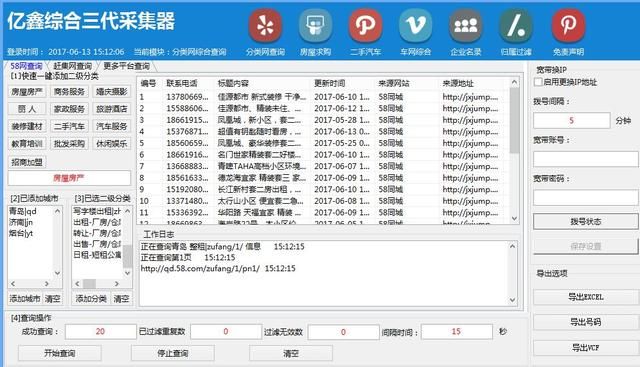The height and width of the screenshot is (367, 640).
Task: Click 清空 in the 查询操作 section
Action: tap(291, 353)
